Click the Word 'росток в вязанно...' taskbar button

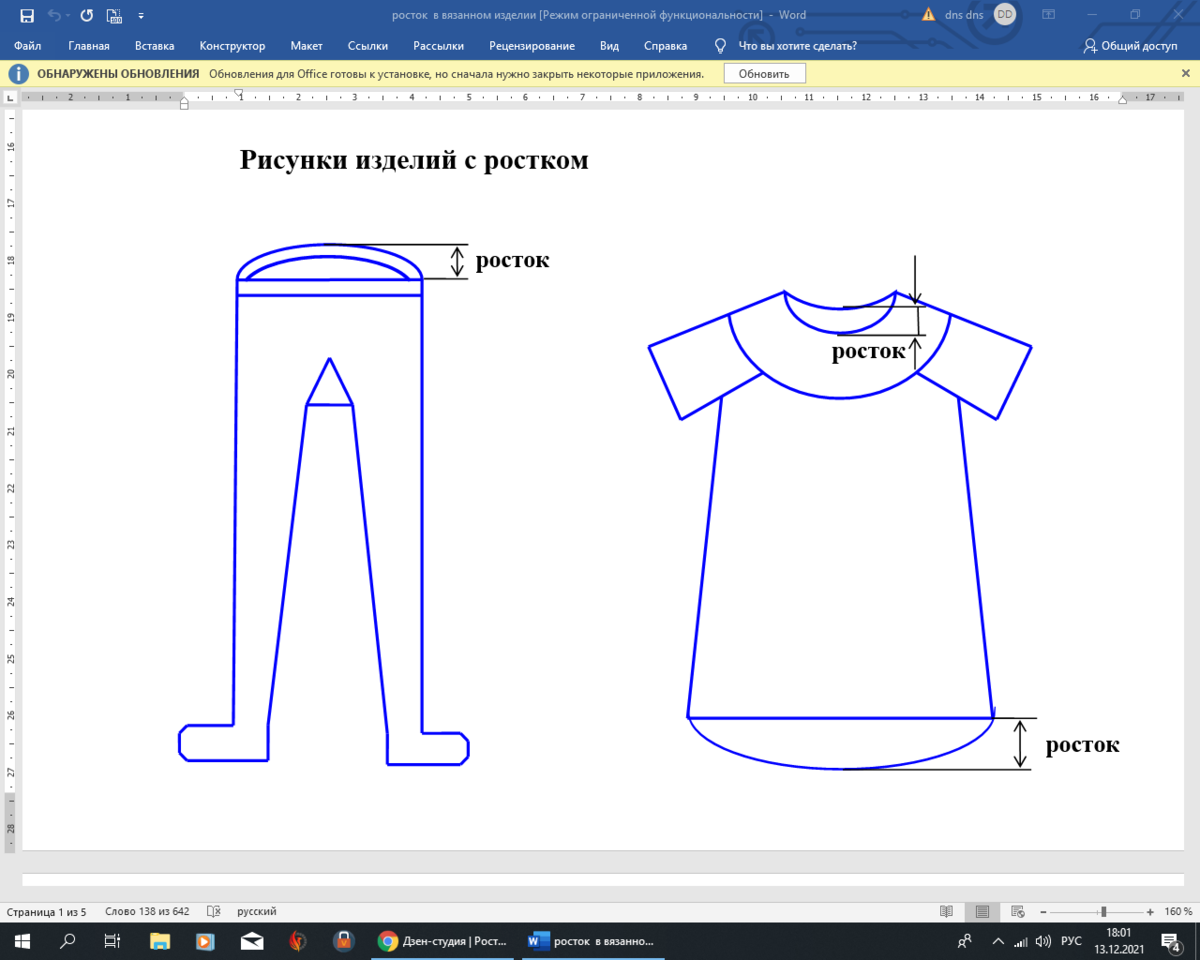(x=591, y=941)
